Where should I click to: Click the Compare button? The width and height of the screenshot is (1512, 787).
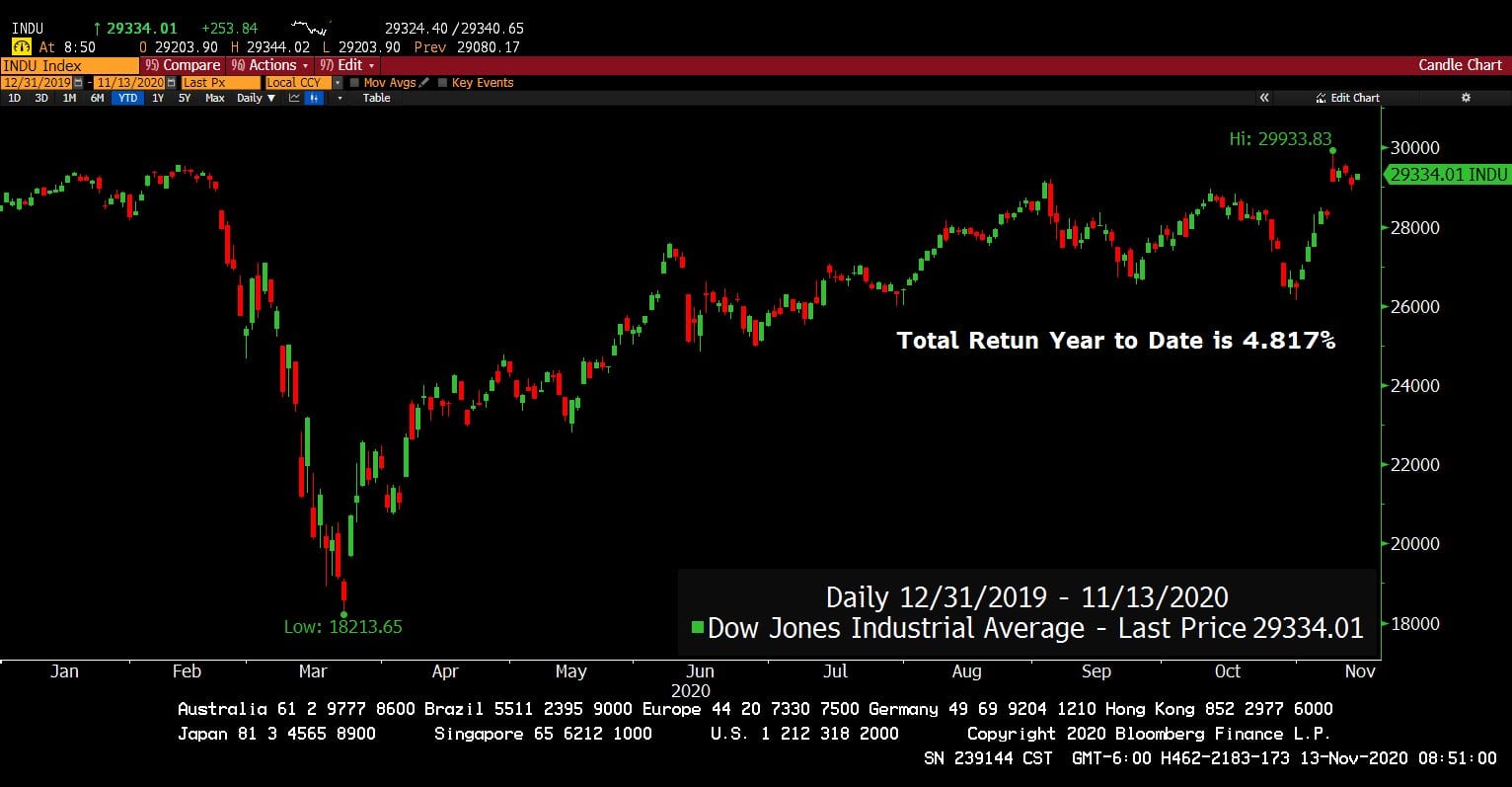(x=183, y=65)
